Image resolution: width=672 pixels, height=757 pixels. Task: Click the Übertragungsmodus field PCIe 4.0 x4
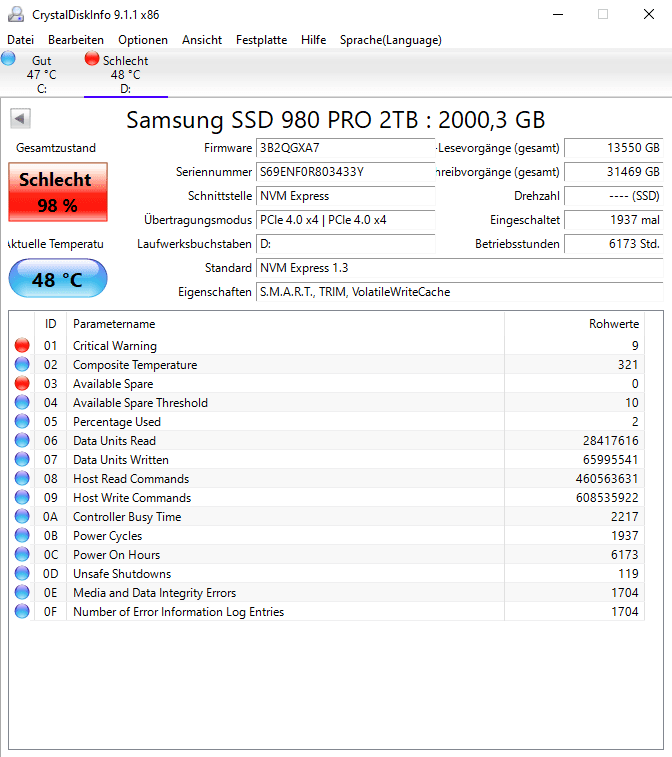point(346,220)
